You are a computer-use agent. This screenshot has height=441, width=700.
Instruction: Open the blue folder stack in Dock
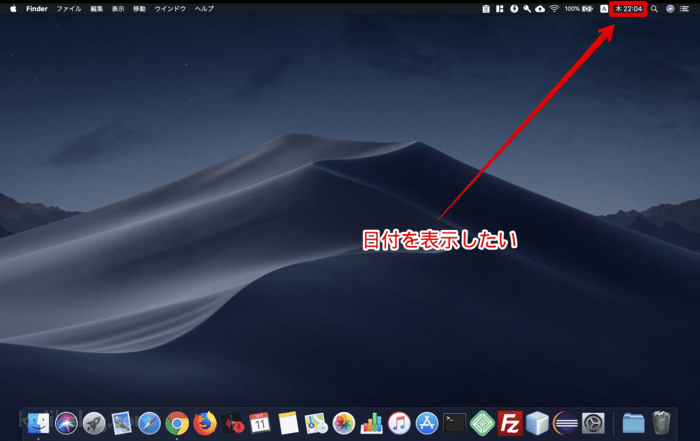click(633, 423)
